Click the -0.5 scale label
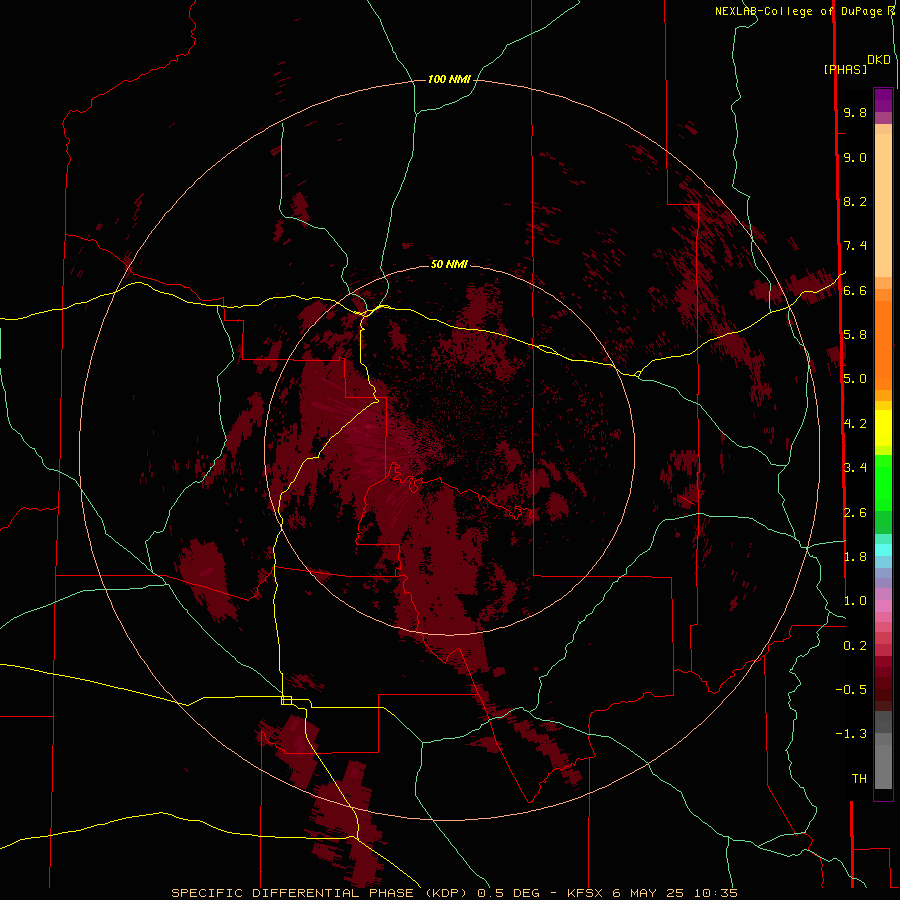Screen dimensions: 900x900 851,690
